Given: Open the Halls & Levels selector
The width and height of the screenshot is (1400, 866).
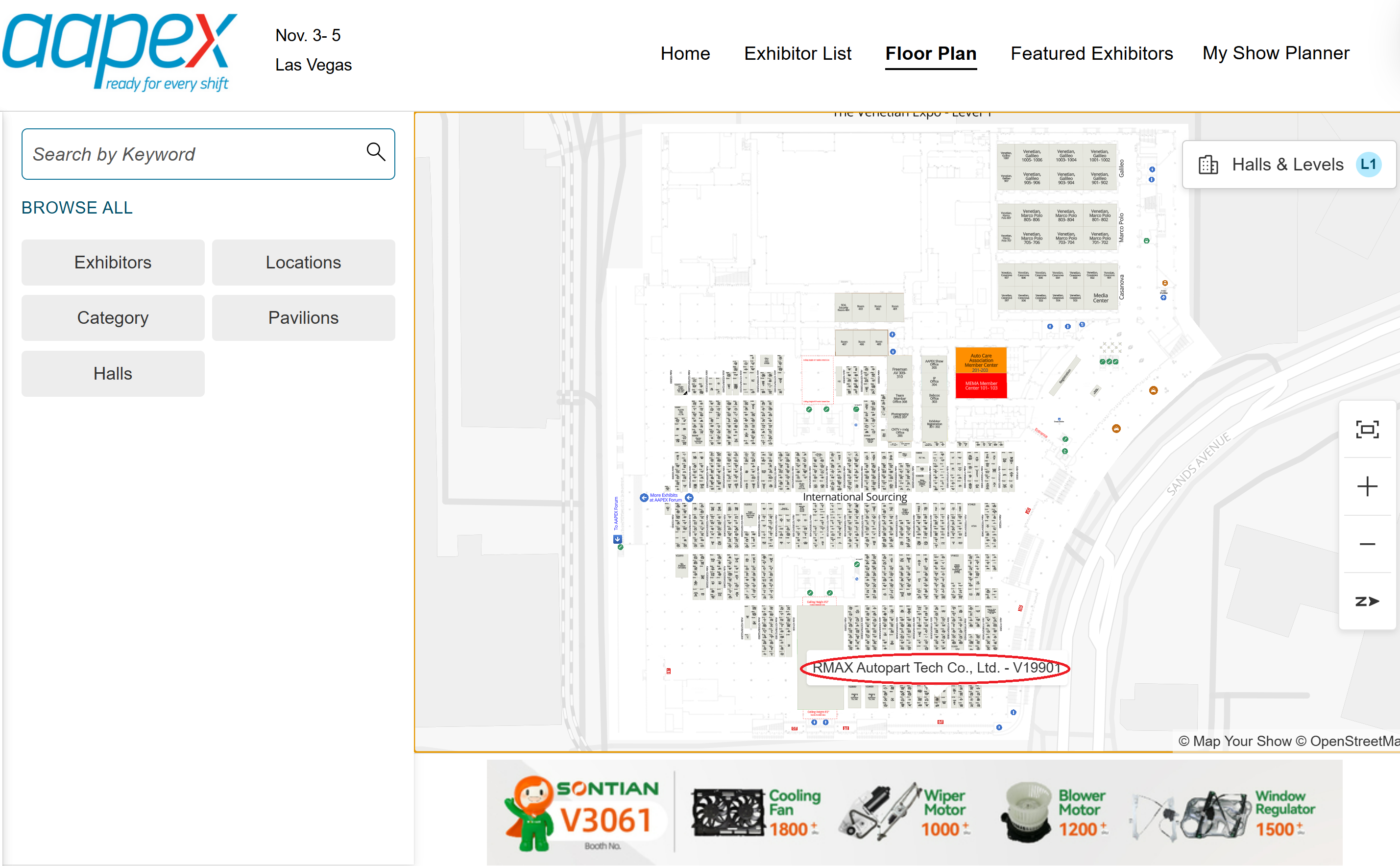Looking at the screenshot, I should [x=1289, y=165].
